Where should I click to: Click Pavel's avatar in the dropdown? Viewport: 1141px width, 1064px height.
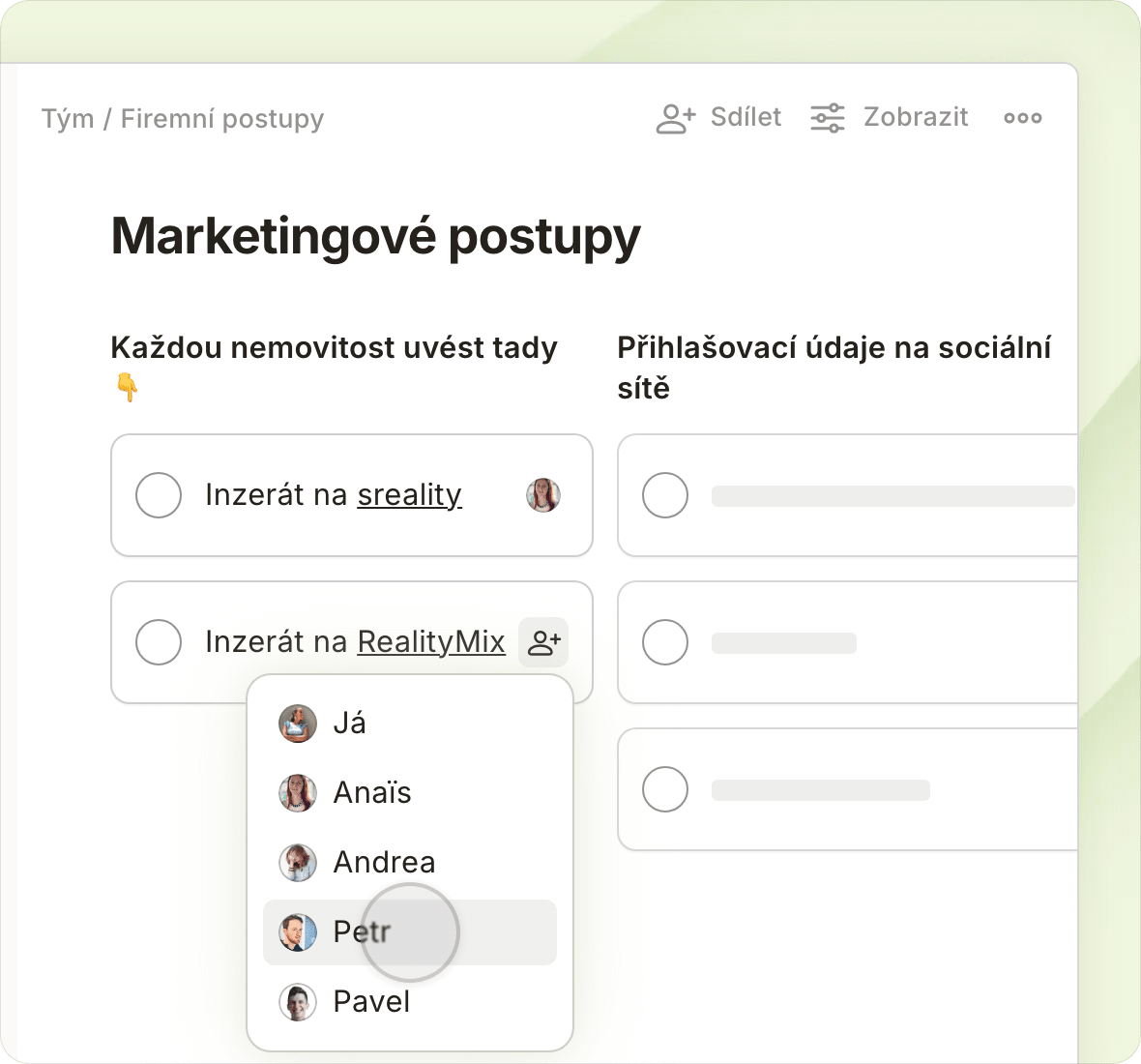click(298, 1002)
